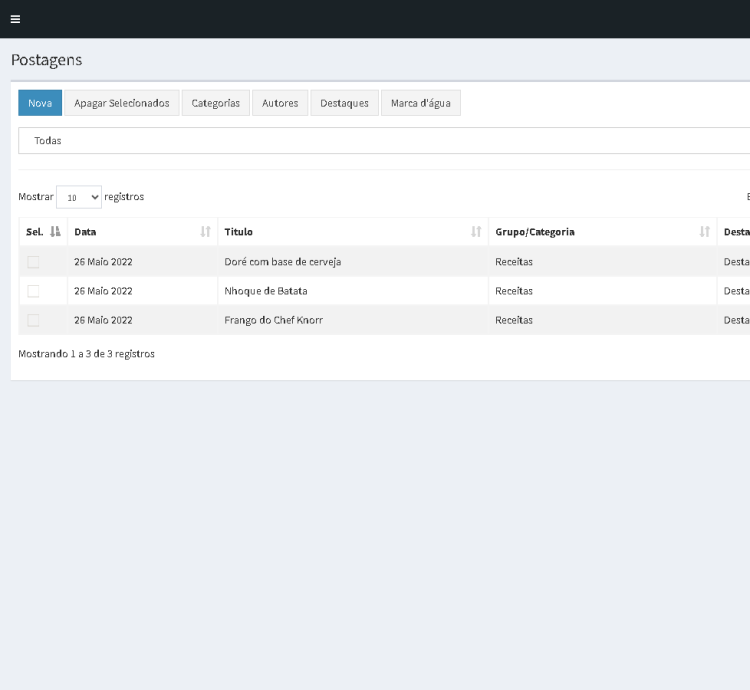Open the hamburger menu icon
Image resolution: width=750 pixels, height=690 pixels.
pyautogui.click(x=15, y=19)
